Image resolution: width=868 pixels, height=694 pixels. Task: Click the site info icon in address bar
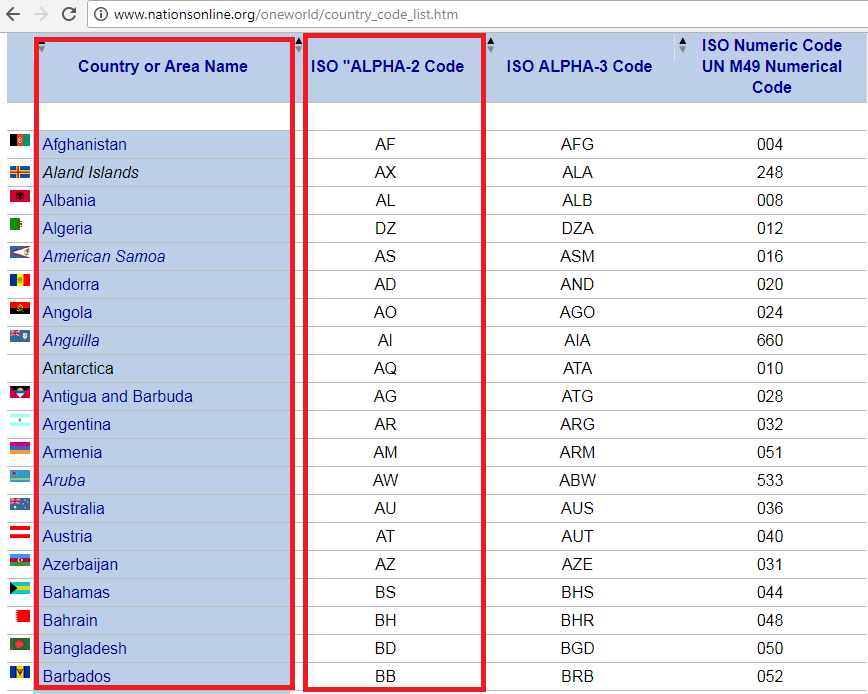pyautogui.click(x=100, y=15)
